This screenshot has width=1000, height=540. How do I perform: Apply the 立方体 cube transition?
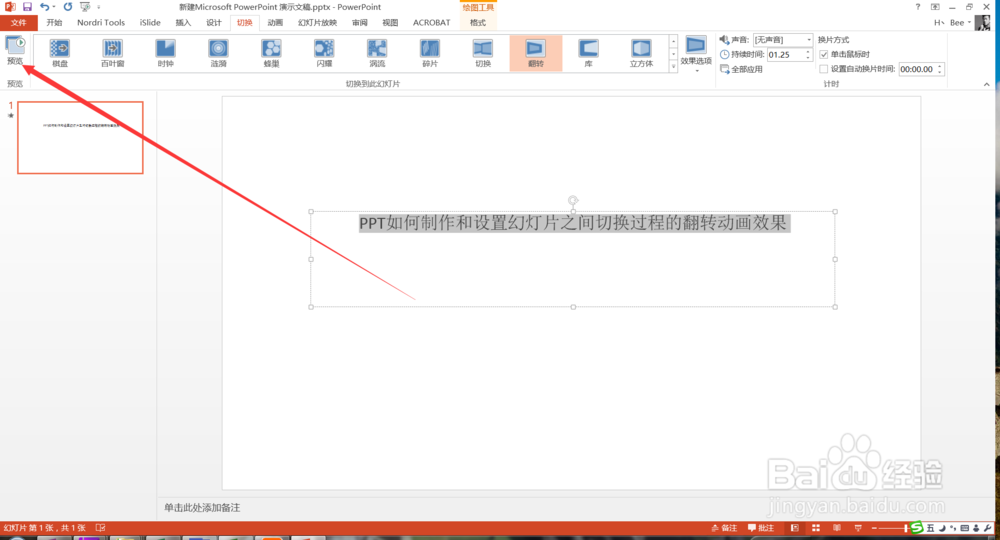[642, 52]
